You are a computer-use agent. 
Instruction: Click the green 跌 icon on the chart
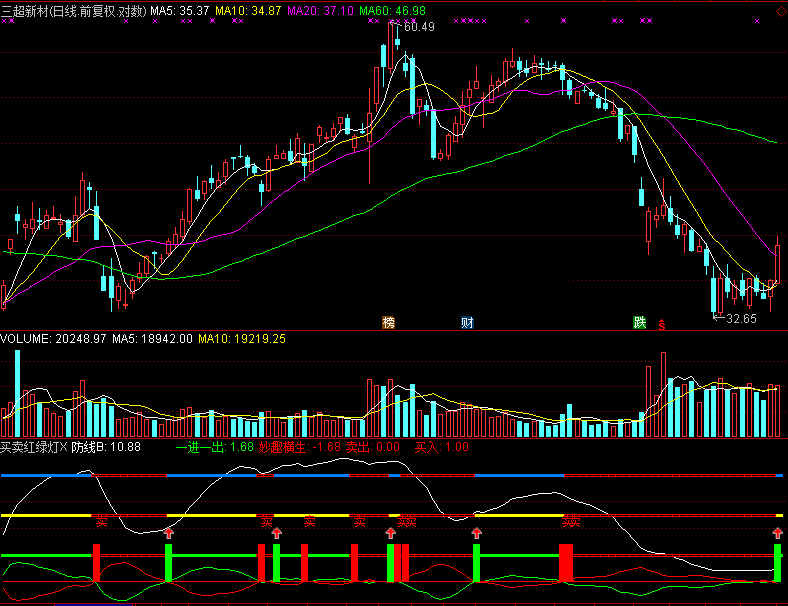click(640, 322)
